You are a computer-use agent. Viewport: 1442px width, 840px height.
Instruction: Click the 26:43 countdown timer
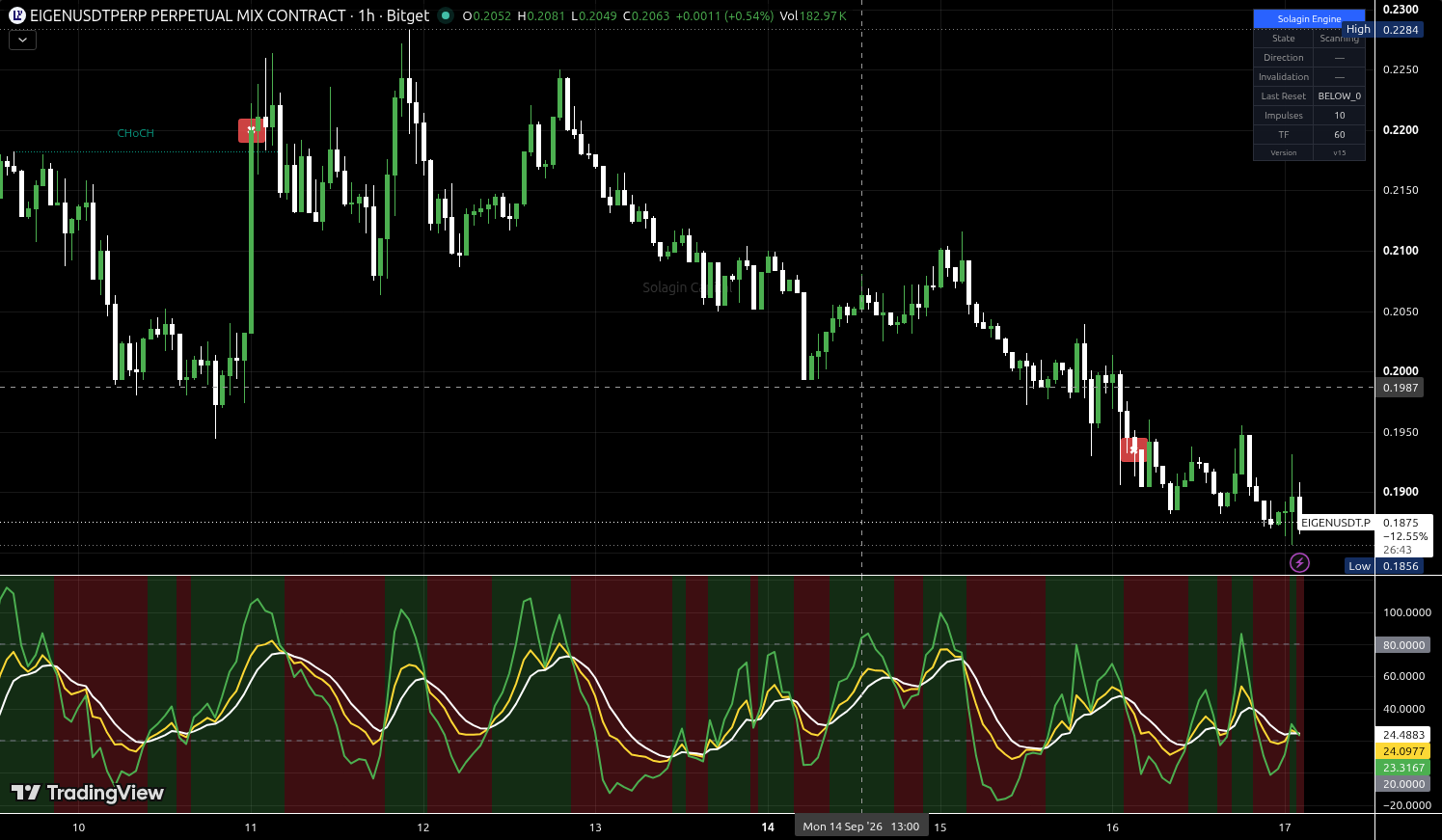[1397, 550]
